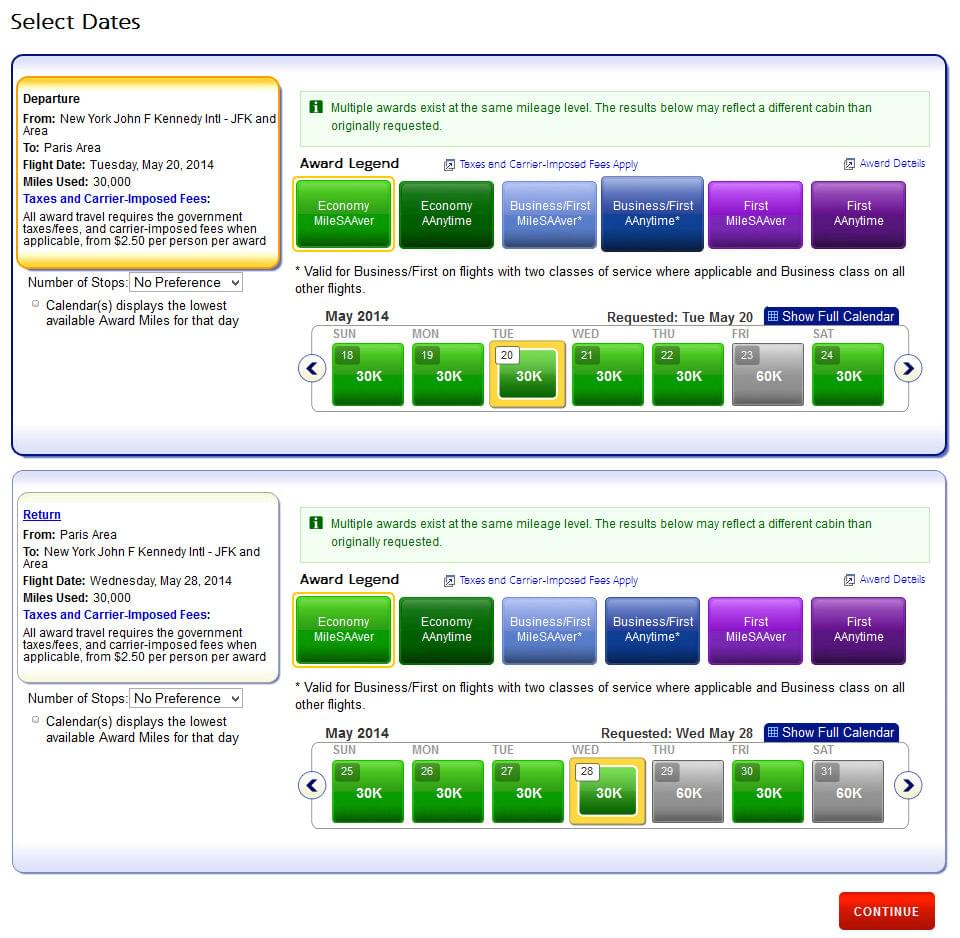This screenshot has height=938, width=960.
Task: Go to next week in return calendar
Action: point(908,785)
